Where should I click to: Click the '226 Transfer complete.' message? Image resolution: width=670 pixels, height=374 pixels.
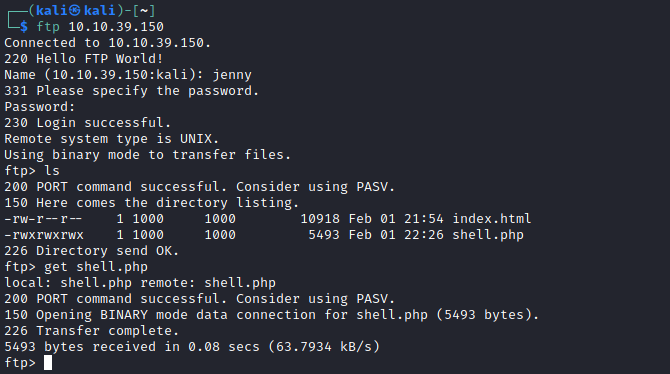tap(91, 331)
